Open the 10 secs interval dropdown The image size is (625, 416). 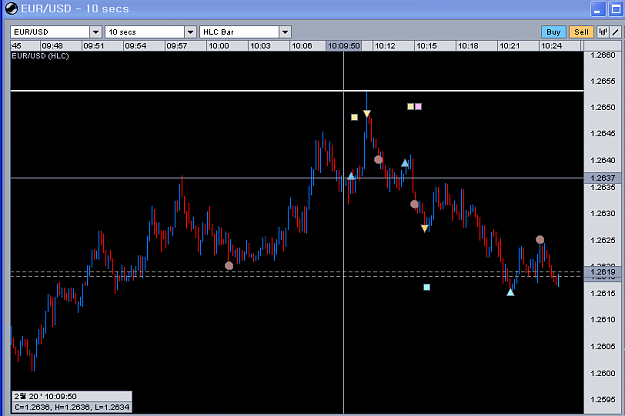191,32
